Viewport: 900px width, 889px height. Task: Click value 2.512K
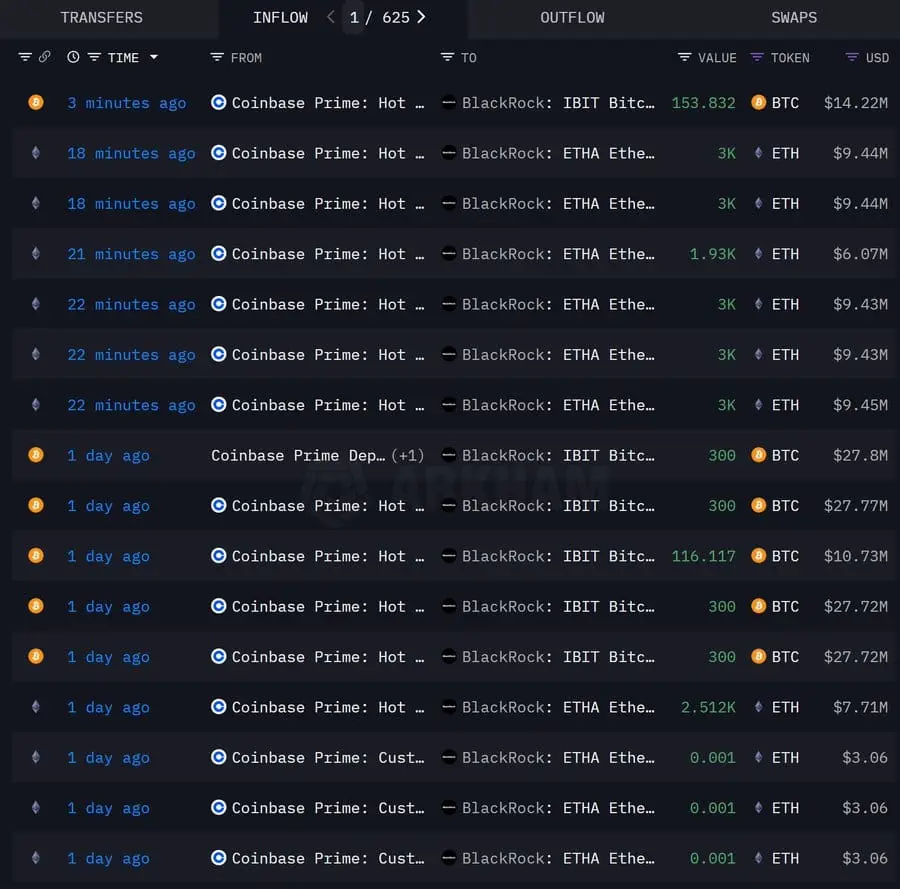[708, 707]
